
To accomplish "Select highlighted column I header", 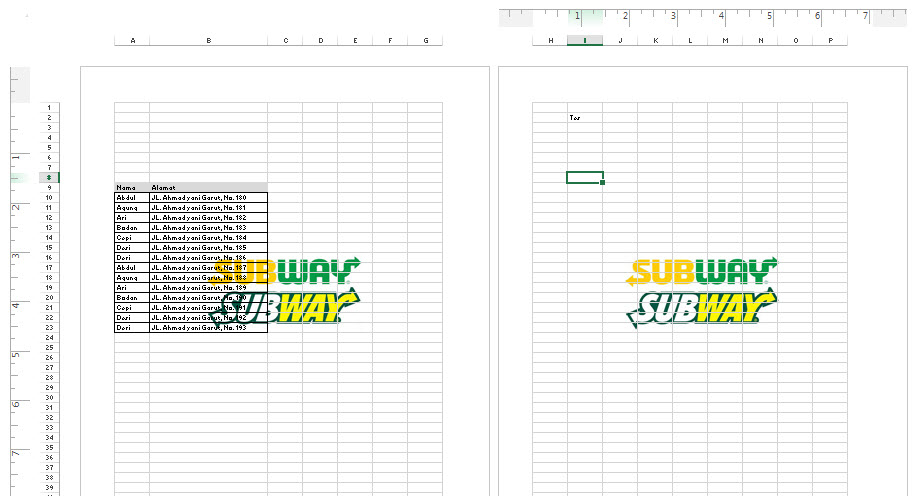I will coord(585,41).
